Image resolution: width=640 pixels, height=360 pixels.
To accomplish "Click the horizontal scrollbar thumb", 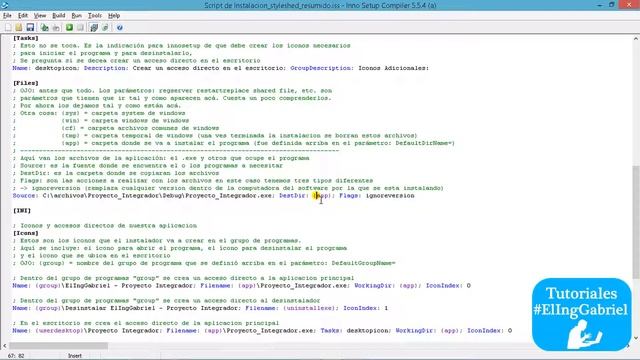I will (x=58, y=346).
